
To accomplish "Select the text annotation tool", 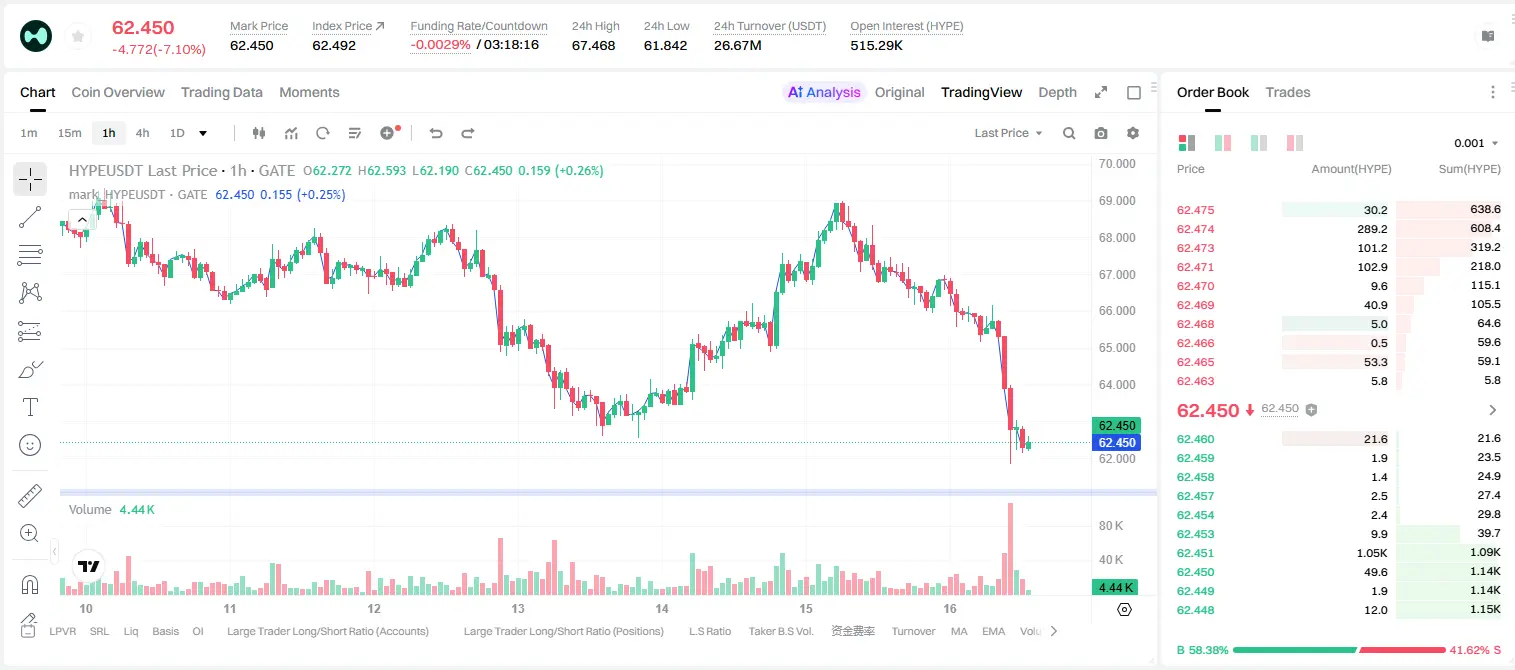I will [x=30, y=407].
